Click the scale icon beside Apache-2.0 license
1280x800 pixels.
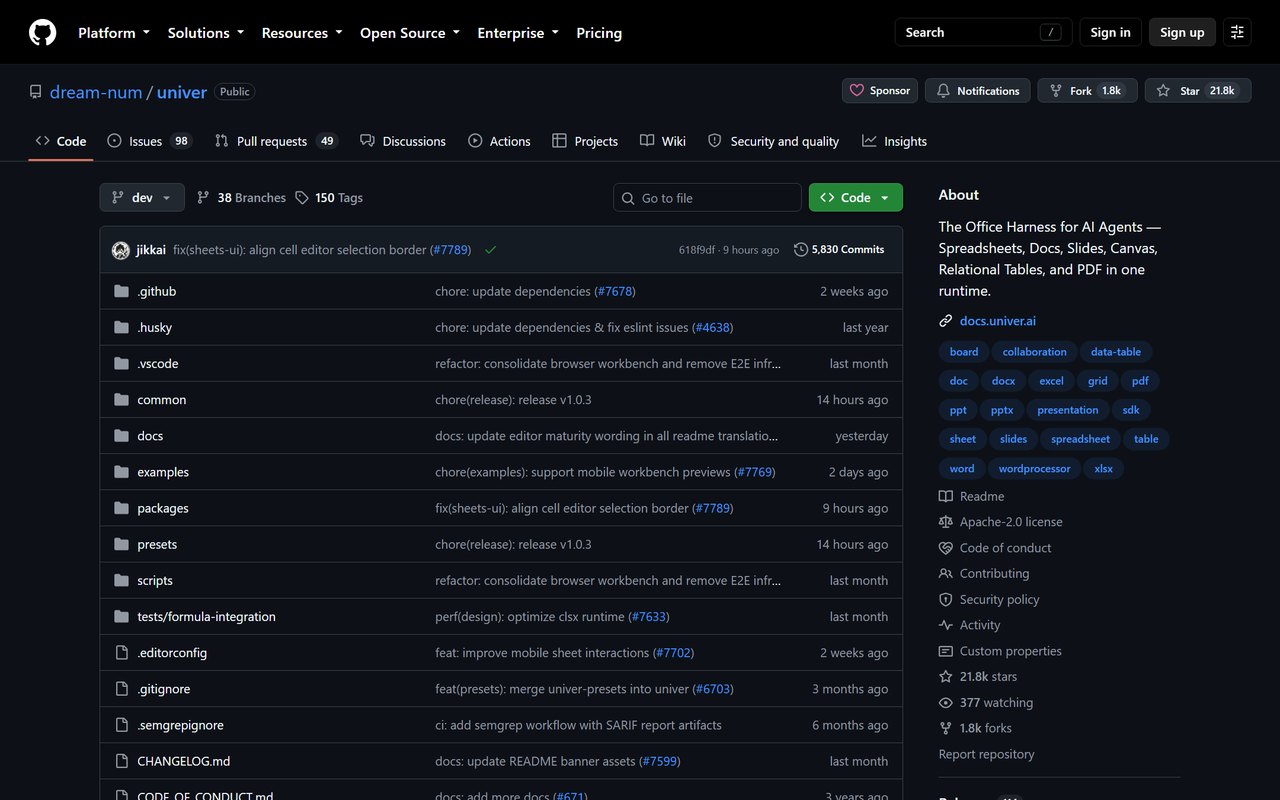click(946, 522)
